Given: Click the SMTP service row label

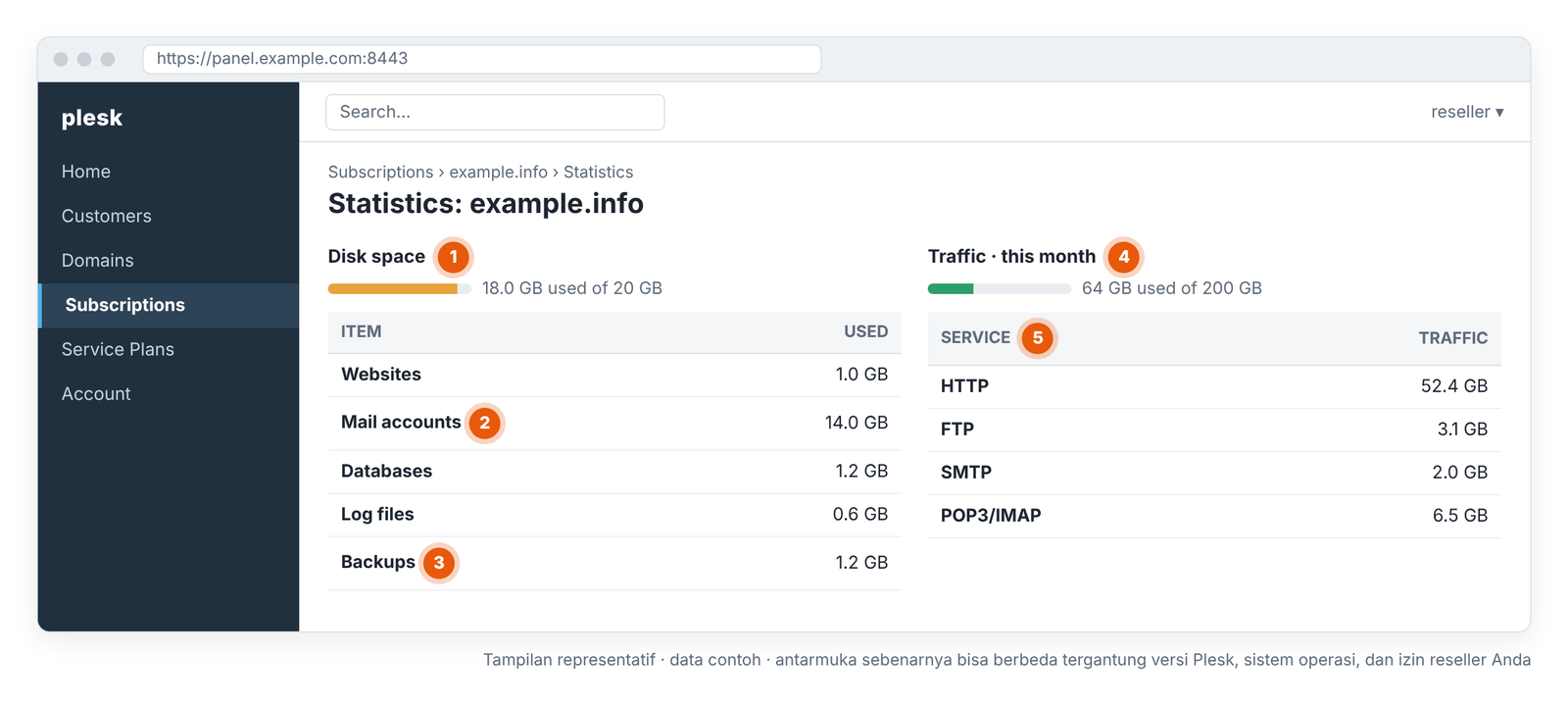Looking at the screenshot, I should coord(966,472).
